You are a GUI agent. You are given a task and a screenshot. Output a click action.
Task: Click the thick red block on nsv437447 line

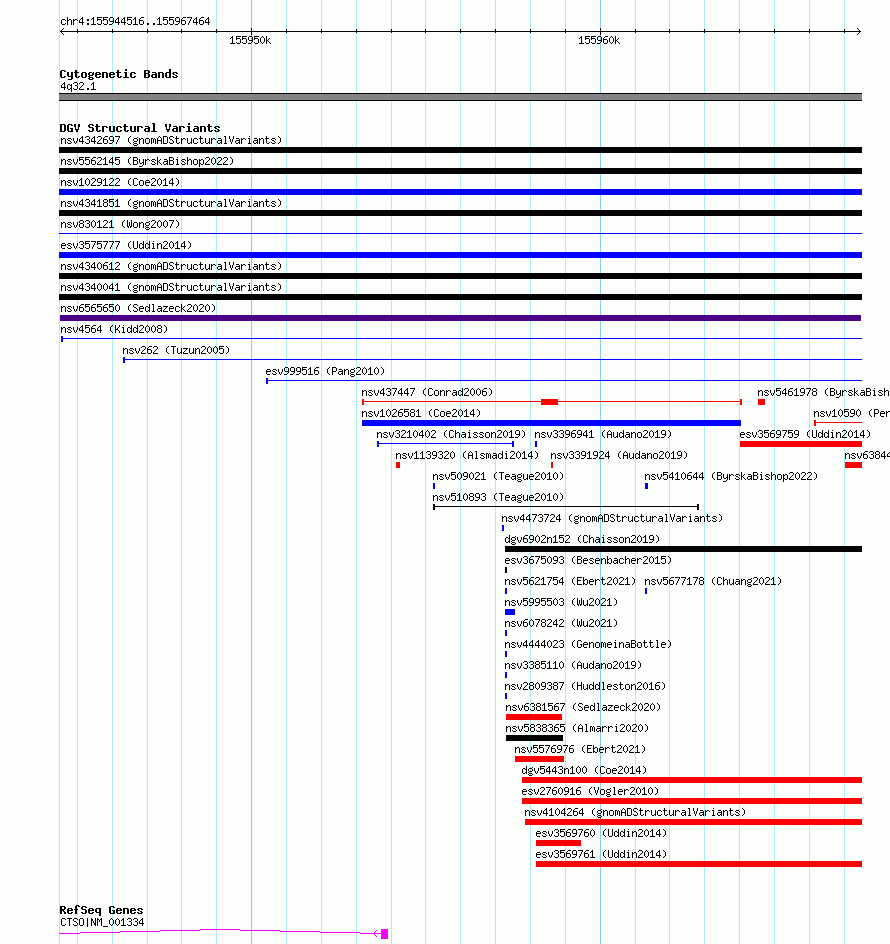pyautogui.click(x=549, y=402)
